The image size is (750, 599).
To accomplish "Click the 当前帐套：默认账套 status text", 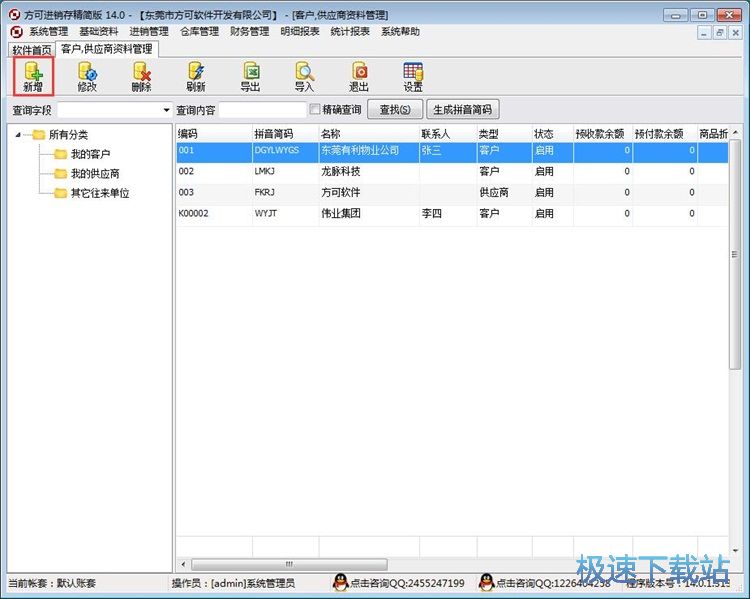I will tap(52, 584).
